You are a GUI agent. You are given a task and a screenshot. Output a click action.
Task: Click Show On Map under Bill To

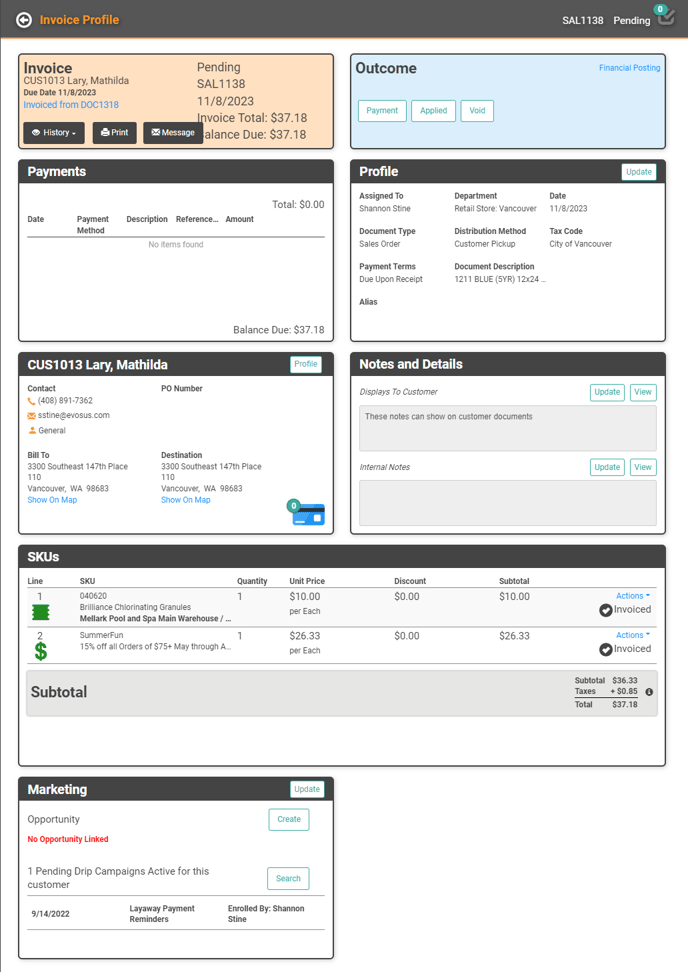click(x=52, y=500)
